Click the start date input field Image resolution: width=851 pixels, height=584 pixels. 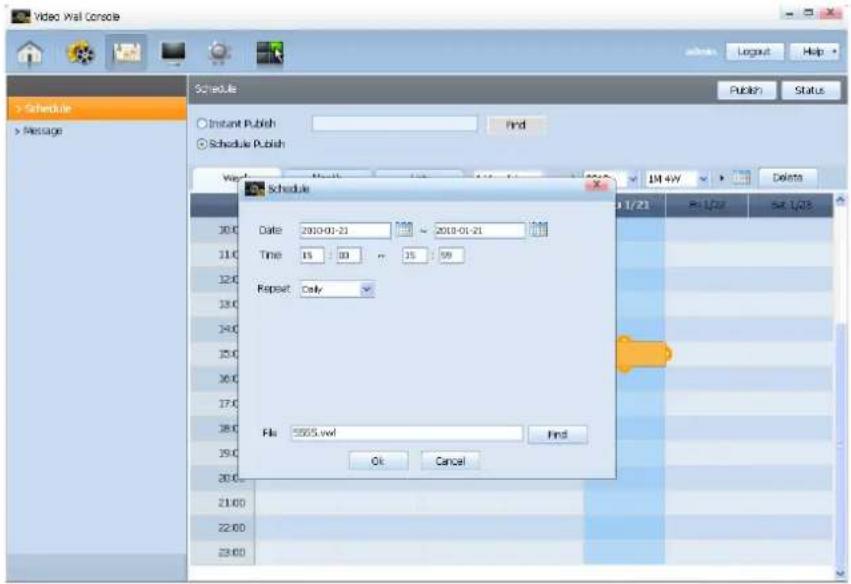345,230
